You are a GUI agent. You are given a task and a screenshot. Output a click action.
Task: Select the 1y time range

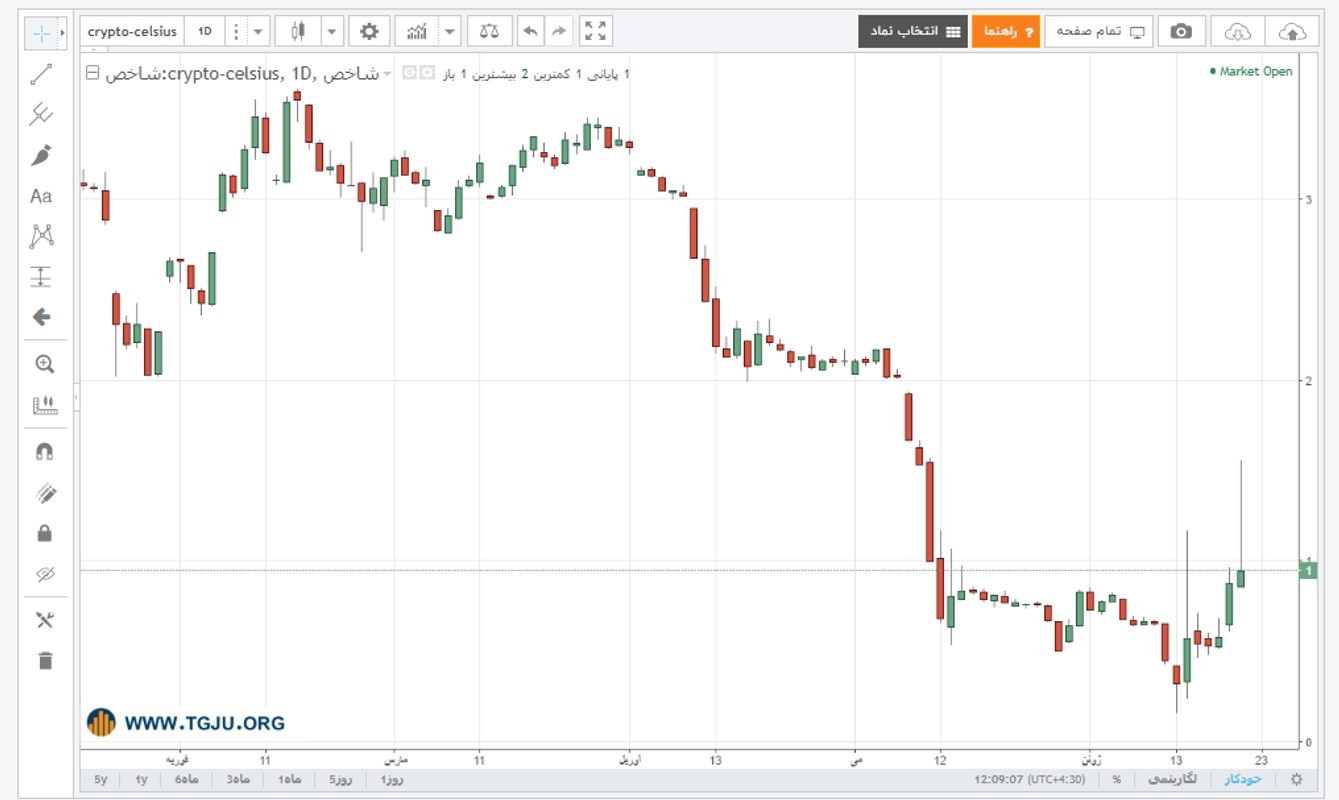pyautogui.click(x=142, y=779)
